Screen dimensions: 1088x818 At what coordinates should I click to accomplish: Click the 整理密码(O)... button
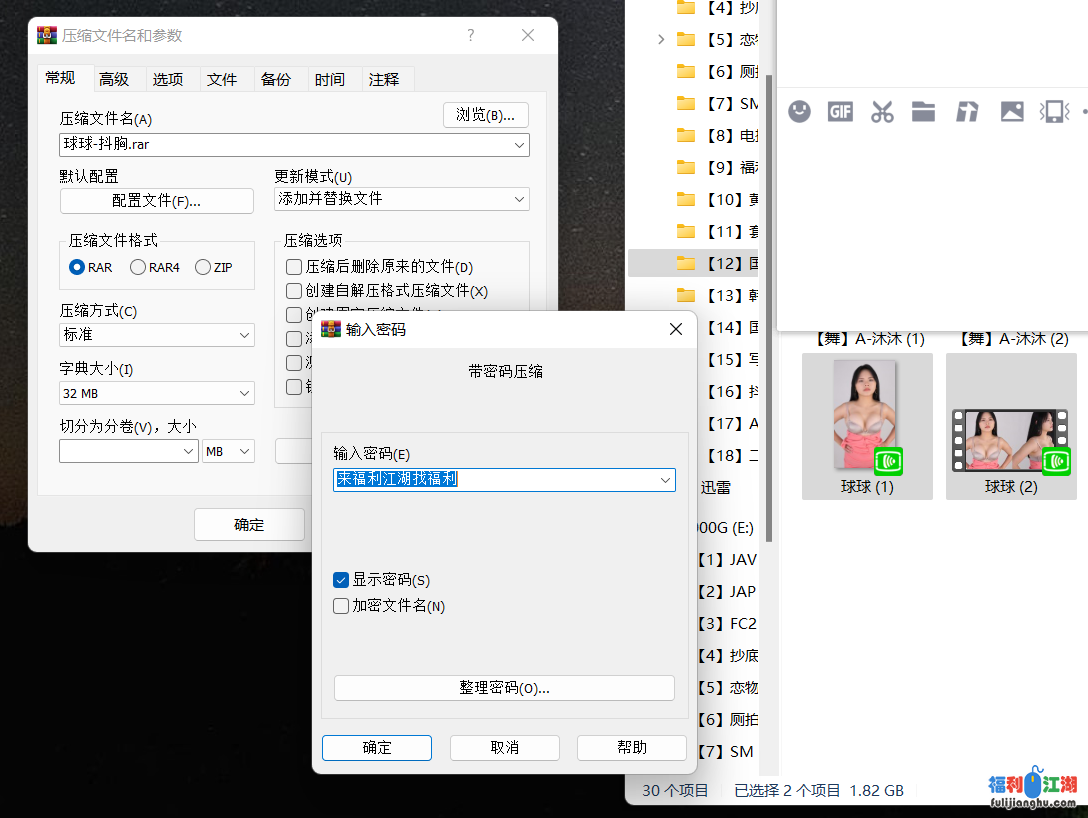tap(504, 687)
